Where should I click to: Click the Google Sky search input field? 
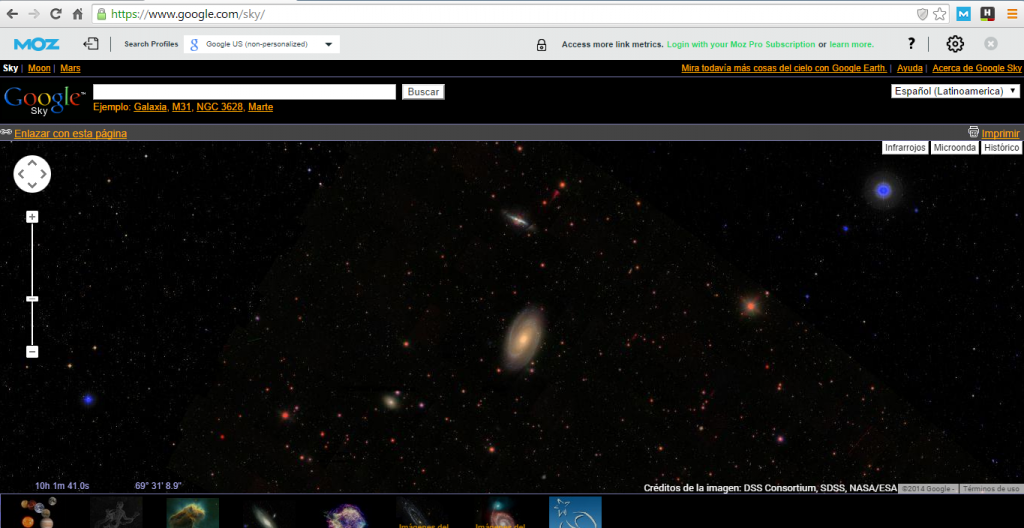[x=244, y=91]
